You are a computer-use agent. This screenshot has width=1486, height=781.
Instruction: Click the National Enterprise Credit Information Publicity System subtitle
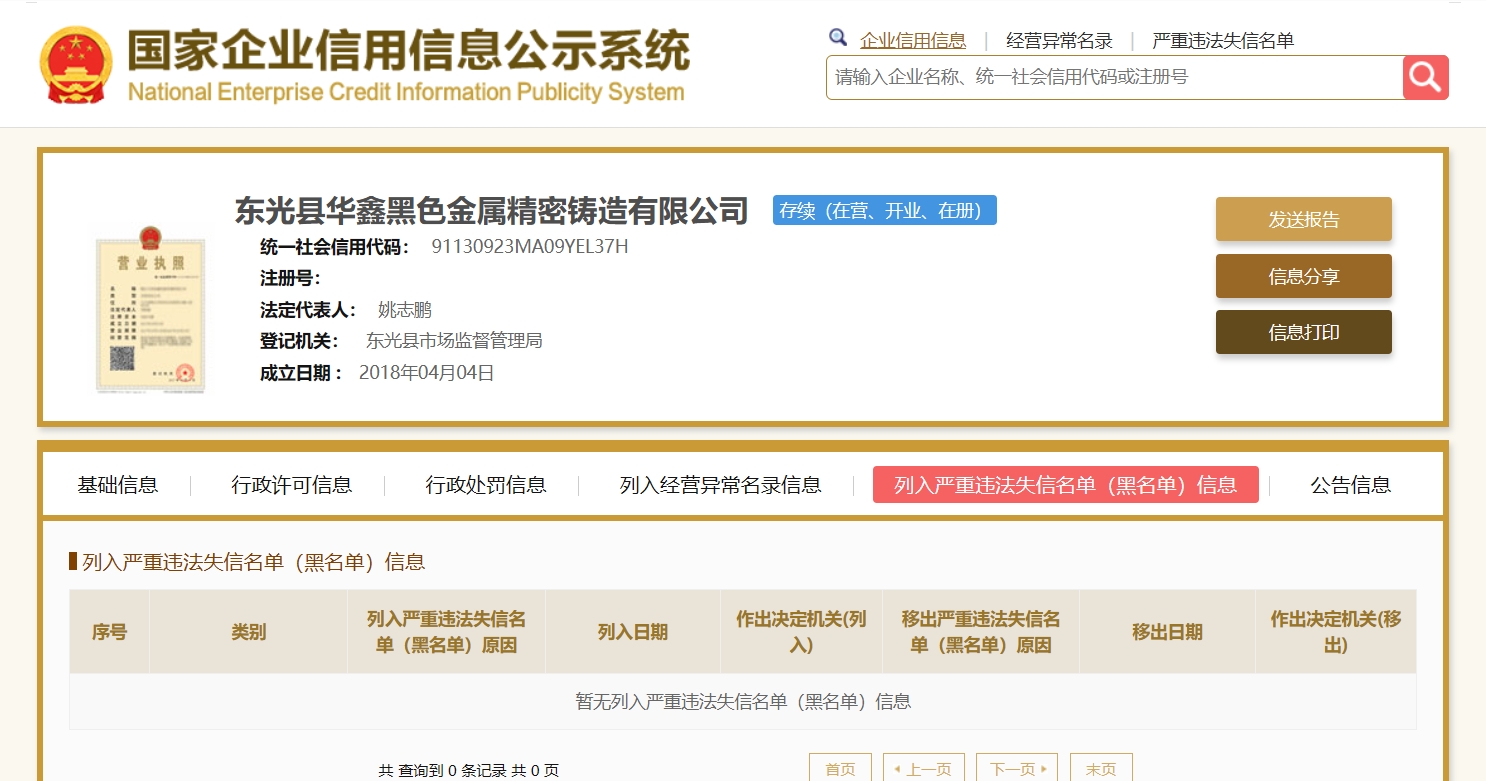coord(406,92)
